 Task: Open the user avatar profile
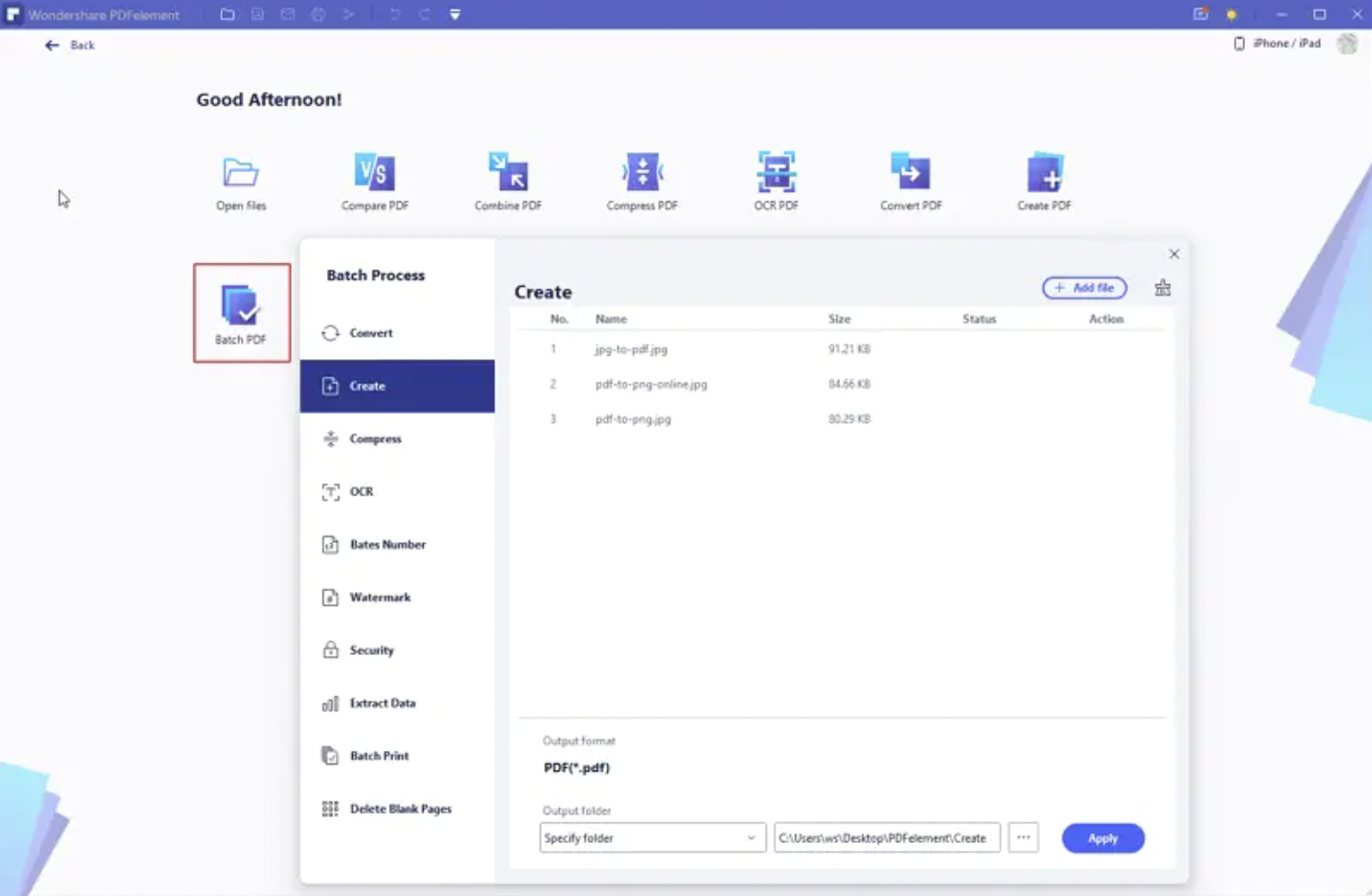click(x=1347, y=43)
